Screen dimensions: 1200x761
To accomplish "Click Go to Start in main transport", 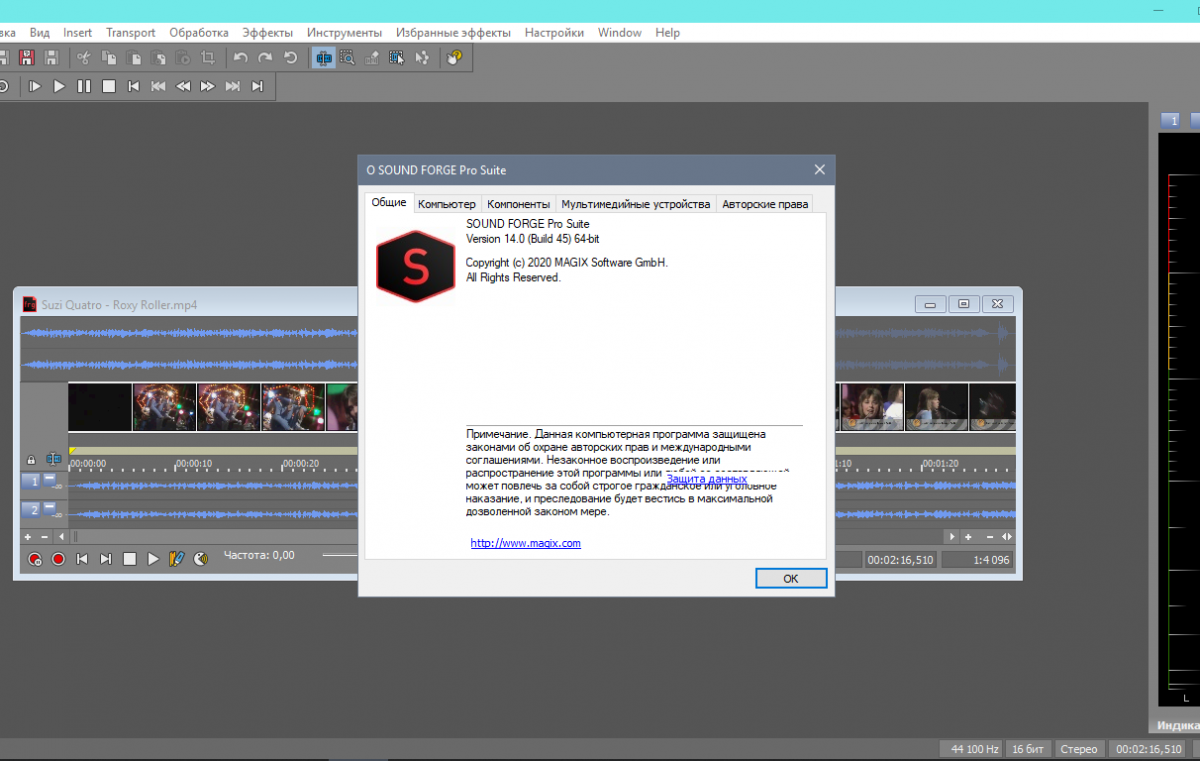I will pos(134,87).
